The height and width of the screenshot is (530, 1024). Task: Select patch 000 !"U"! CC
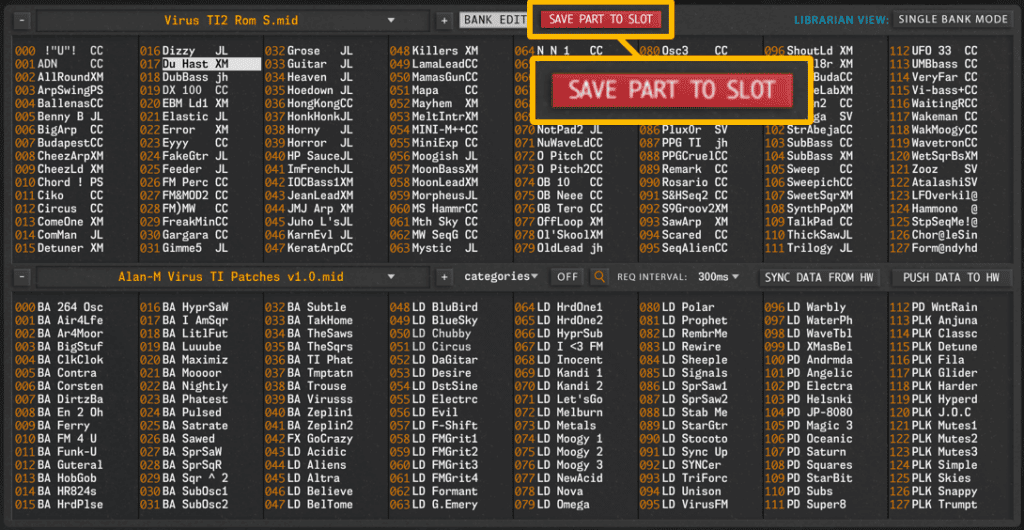59,50
